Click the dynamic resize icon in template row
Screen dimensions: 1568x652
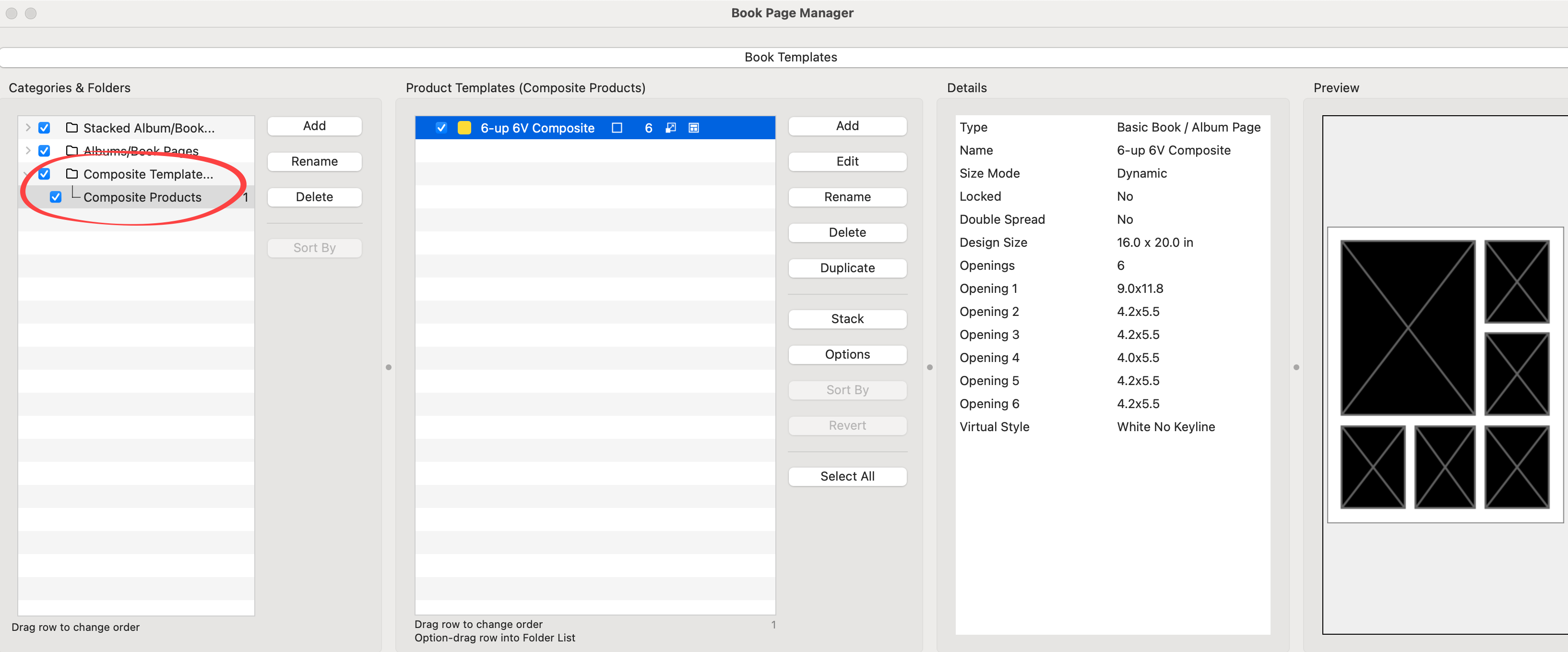pos(670,128)
